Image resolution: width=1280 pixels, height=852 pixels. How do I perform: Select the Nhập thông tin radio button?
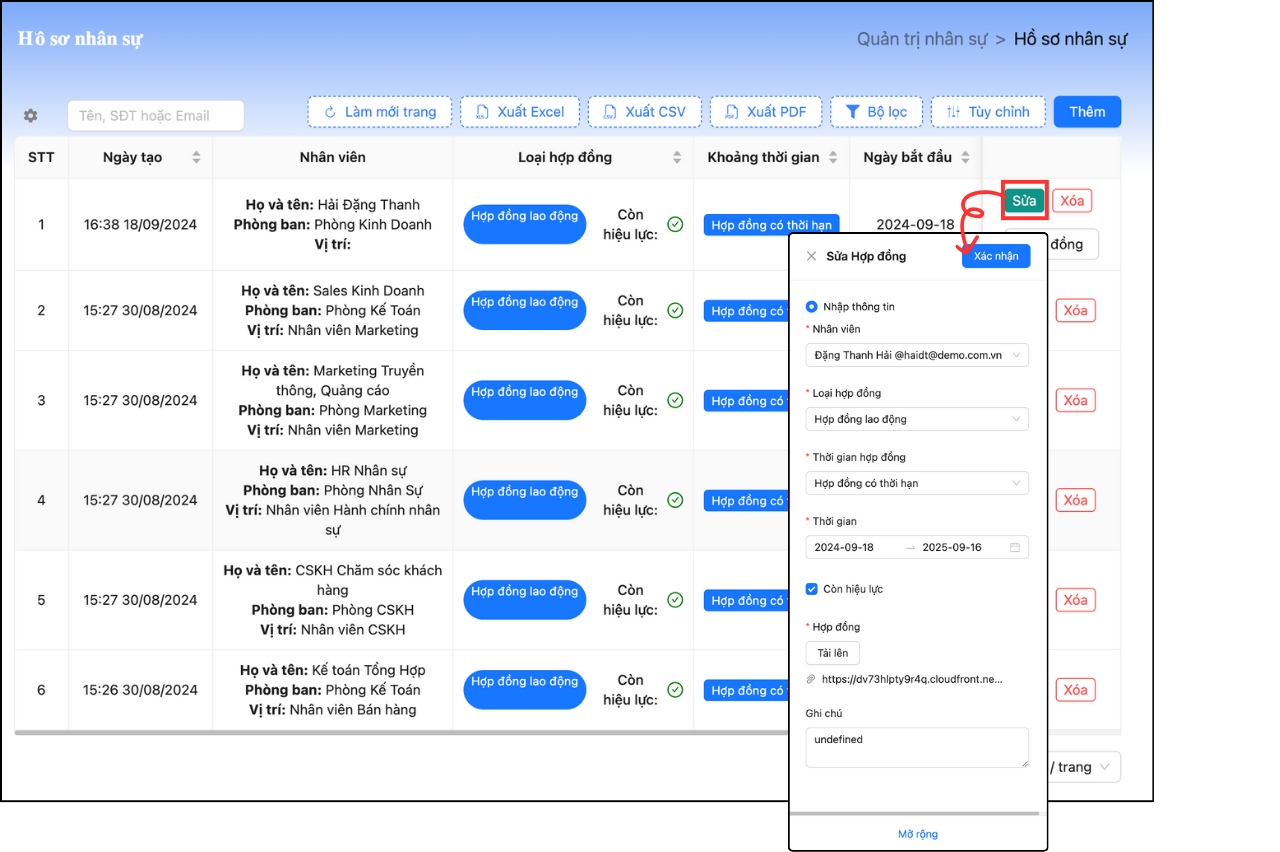811,307
